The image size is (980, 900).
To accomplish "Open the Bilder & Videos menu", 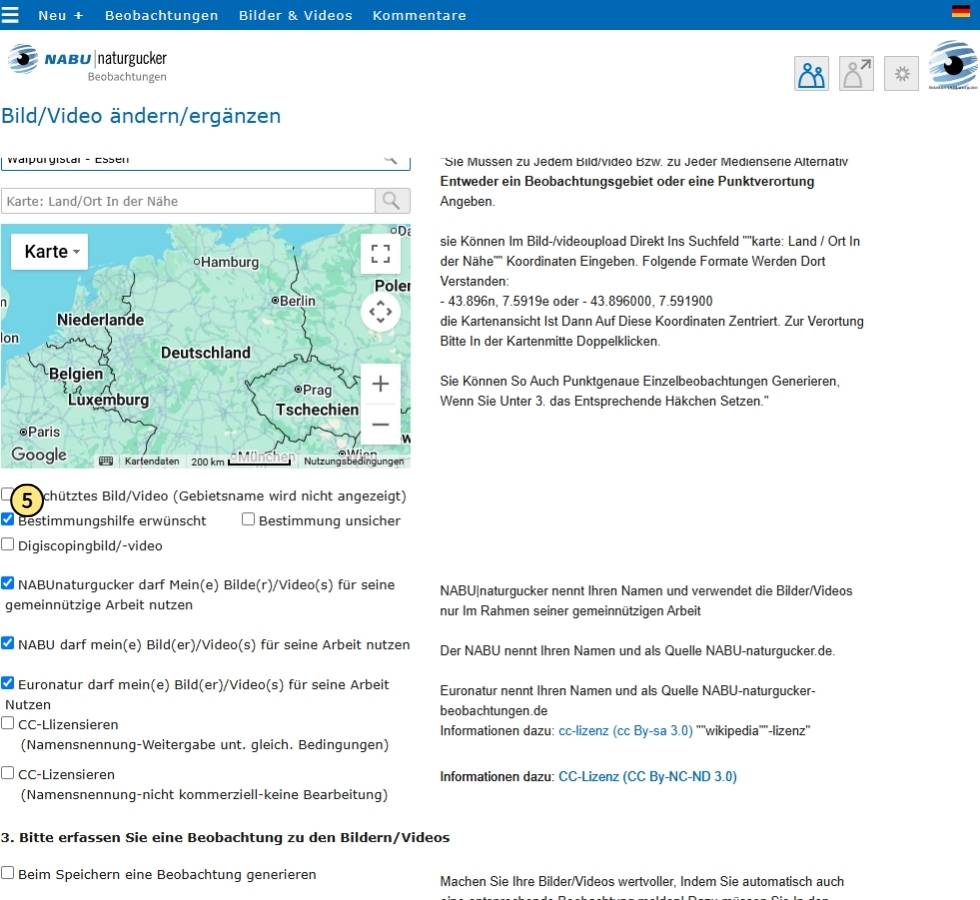I will 296,15.
